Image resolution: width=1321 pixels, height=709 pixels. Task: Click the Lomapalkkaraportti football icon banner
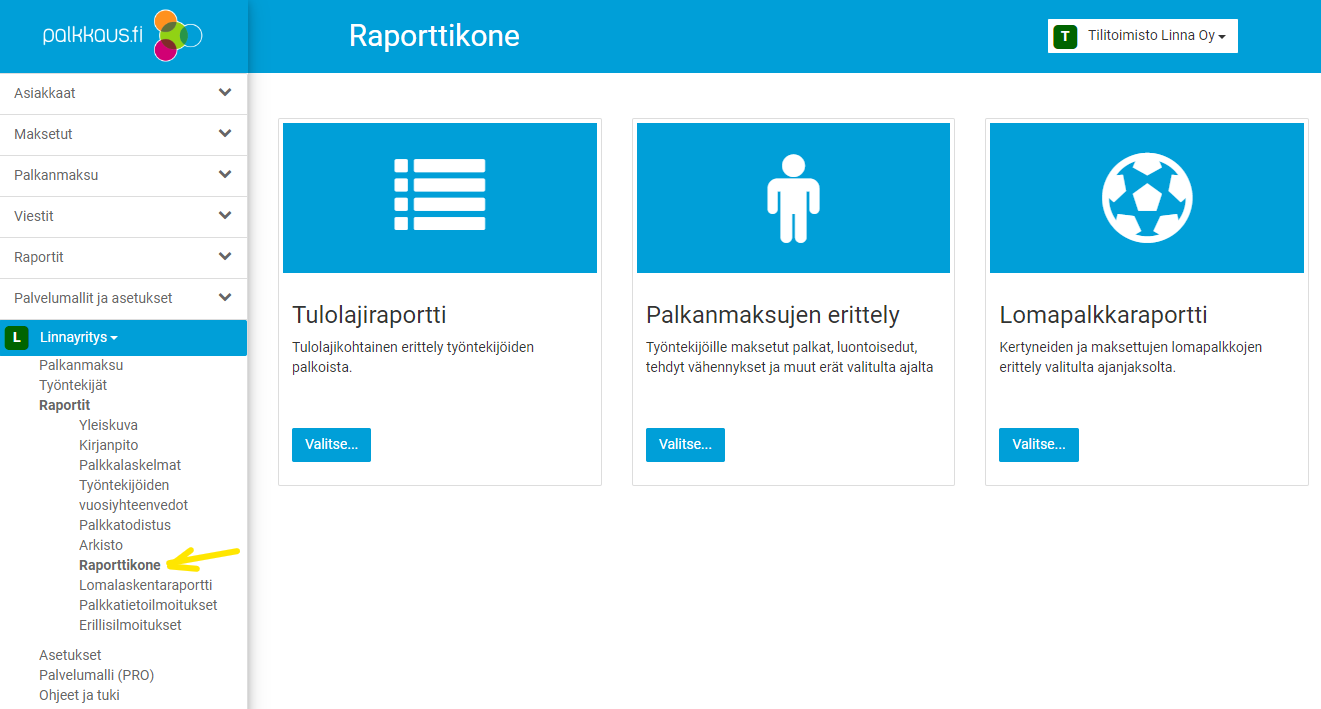pyautogui.click(x=1147, y=198)
